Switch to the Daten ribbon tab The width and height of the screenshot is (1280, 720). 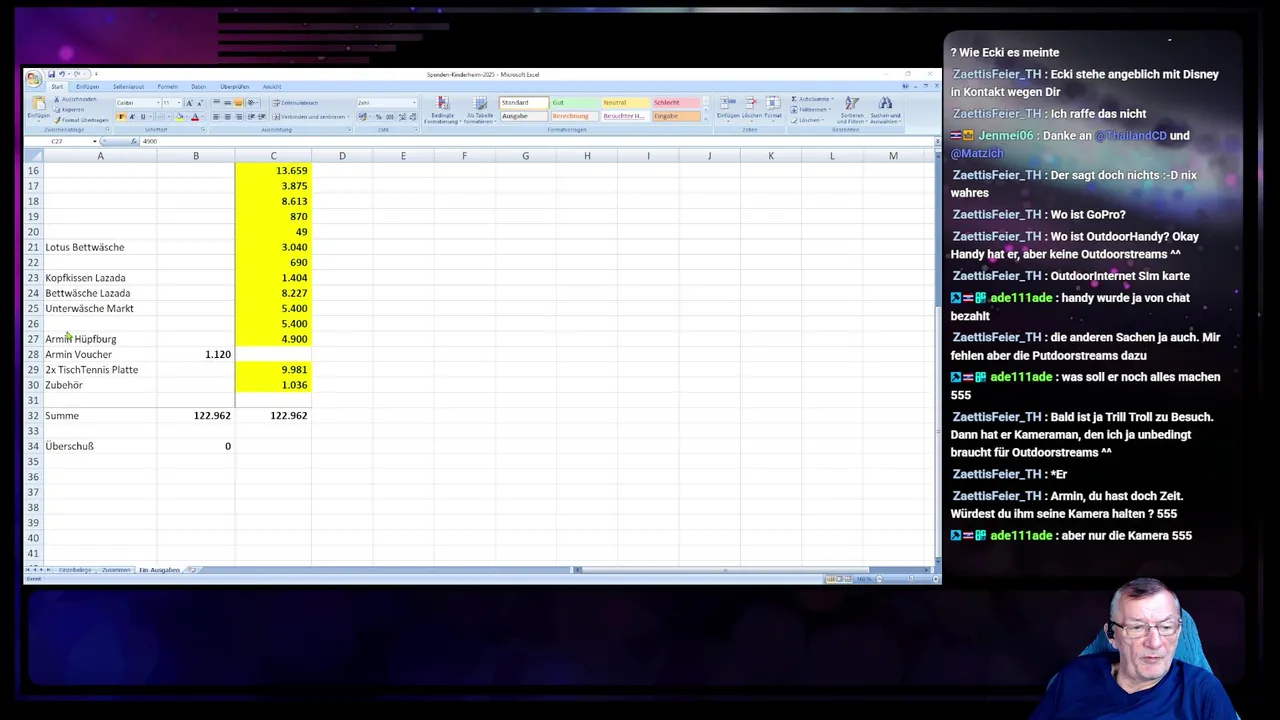(198, 87)
